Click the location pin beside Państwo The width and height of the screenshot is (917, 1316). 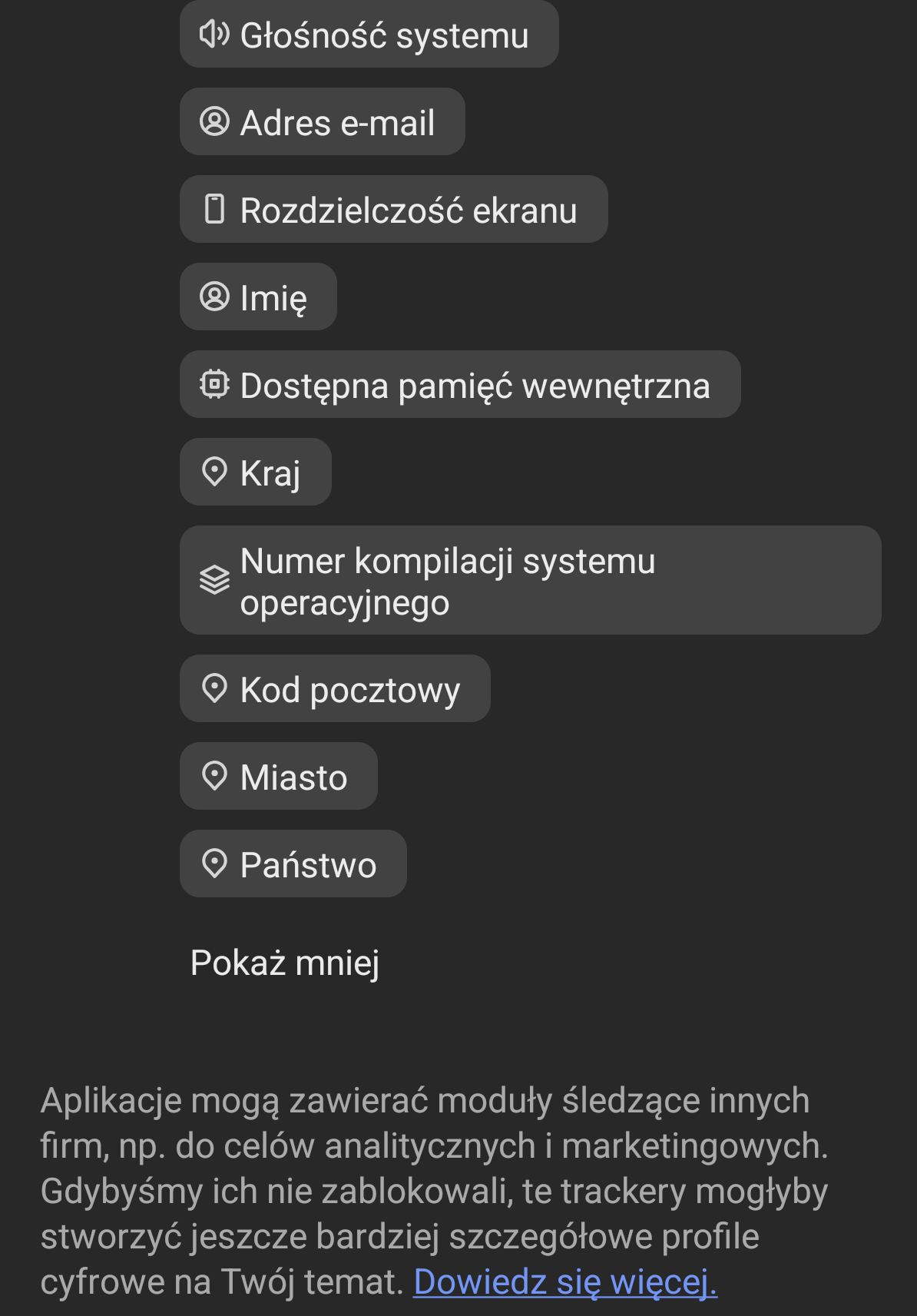(214, 864)
